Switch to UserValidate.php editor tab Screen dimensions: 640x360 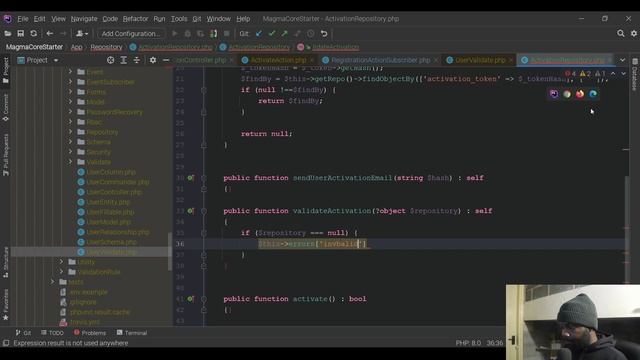point(480,60)
